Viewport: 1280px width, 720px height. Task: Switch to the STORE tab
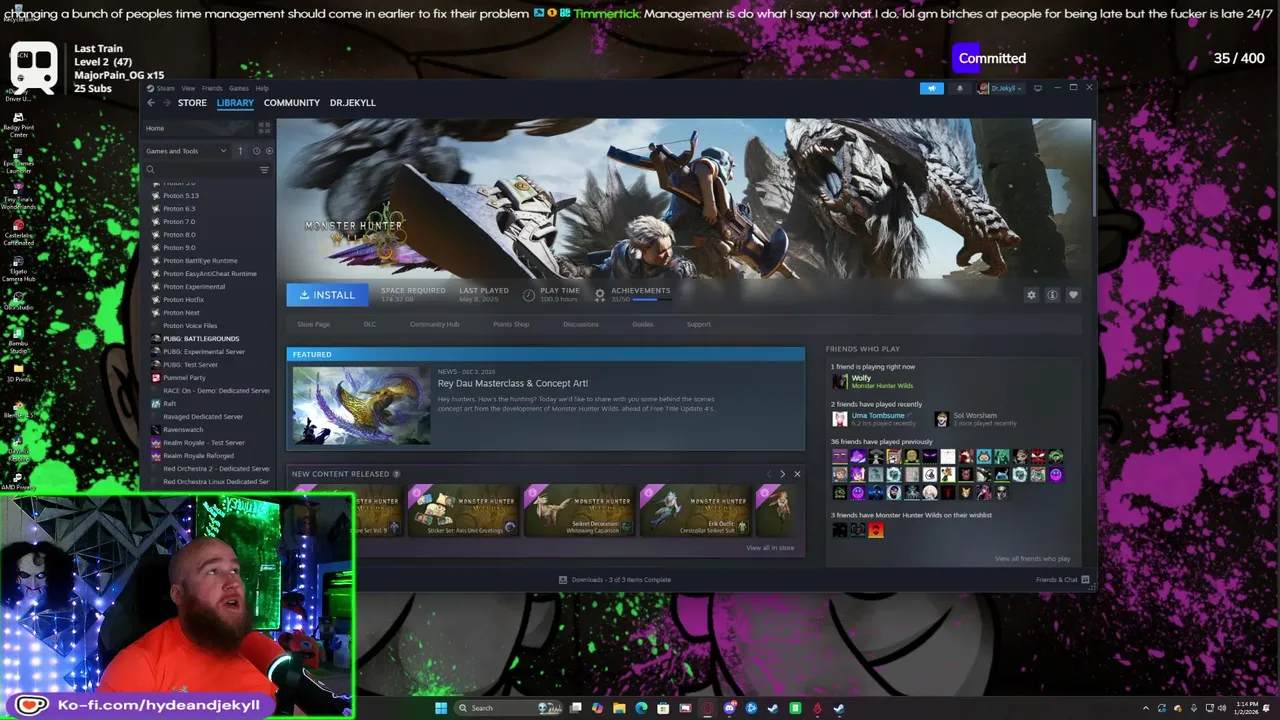point(192,103)
